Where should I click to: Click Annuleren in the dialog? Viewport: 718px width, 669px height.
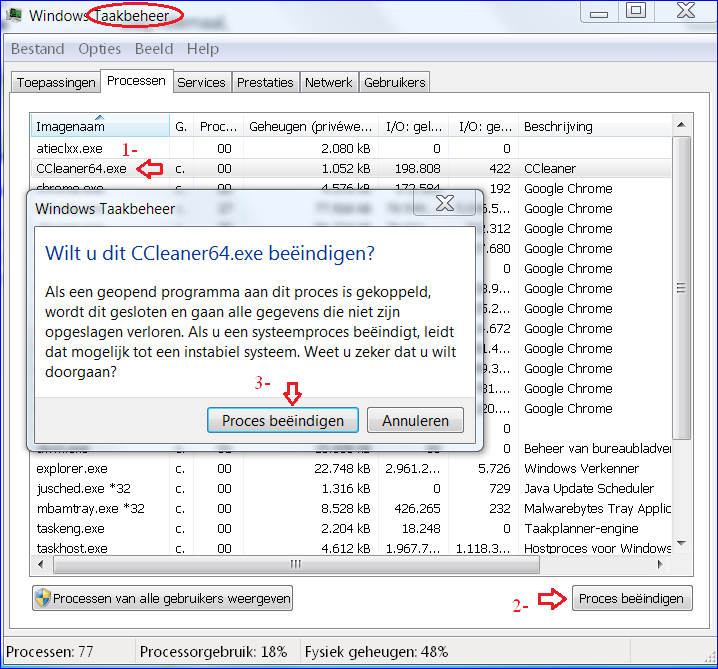(x=415, y=420)
